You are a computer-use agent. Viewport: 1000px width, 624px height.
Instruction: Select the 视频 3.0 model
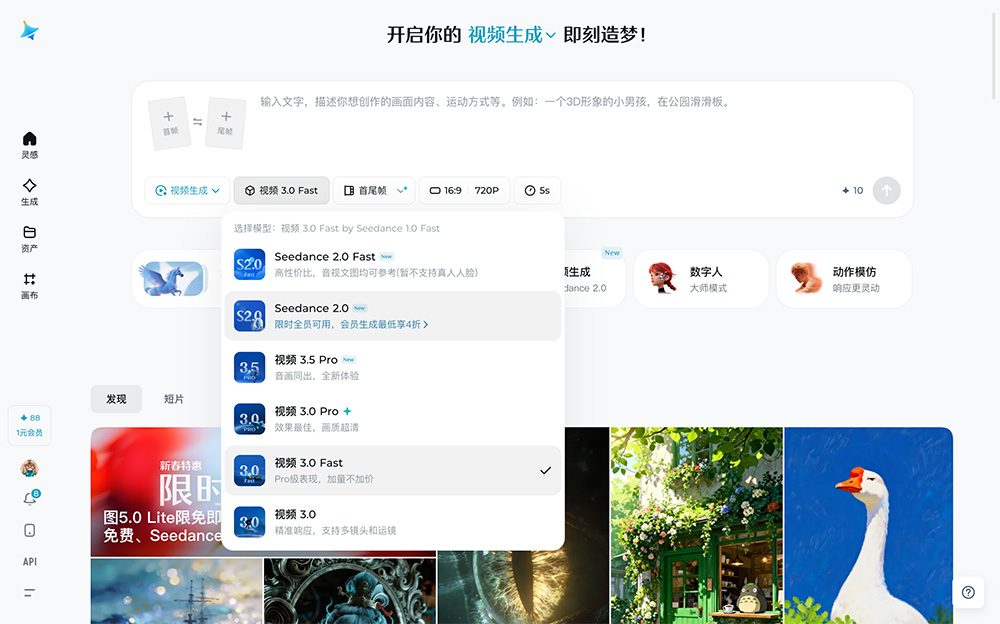393,522
